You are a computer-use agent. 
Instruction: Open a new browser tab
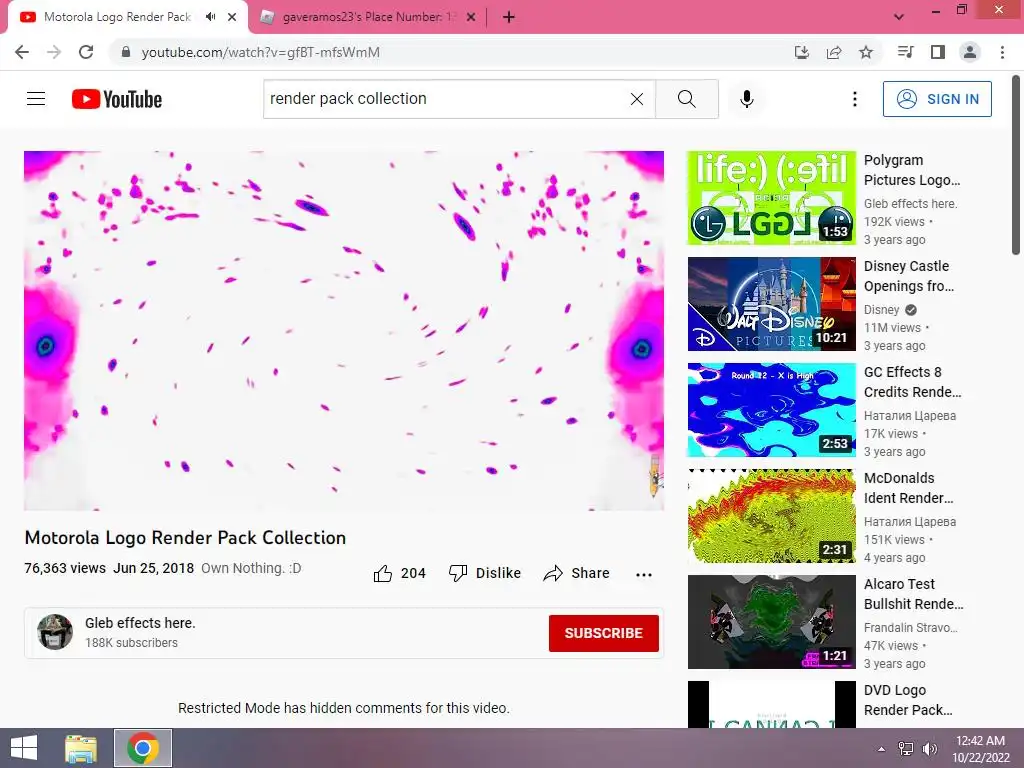point(509,17)
